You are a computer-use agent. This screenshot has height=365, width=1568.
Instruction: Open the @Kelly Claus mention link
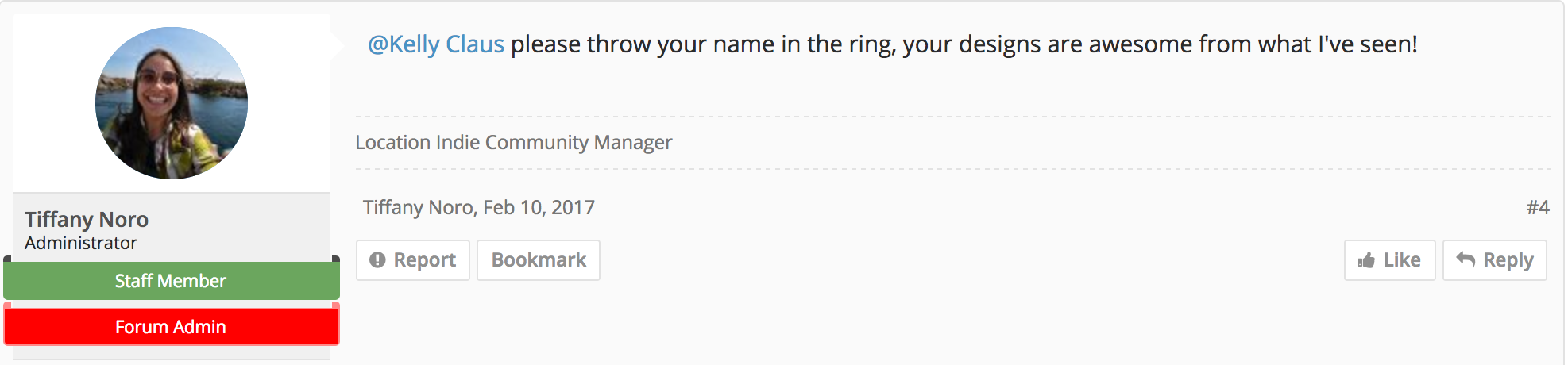(x=436, y=44)
